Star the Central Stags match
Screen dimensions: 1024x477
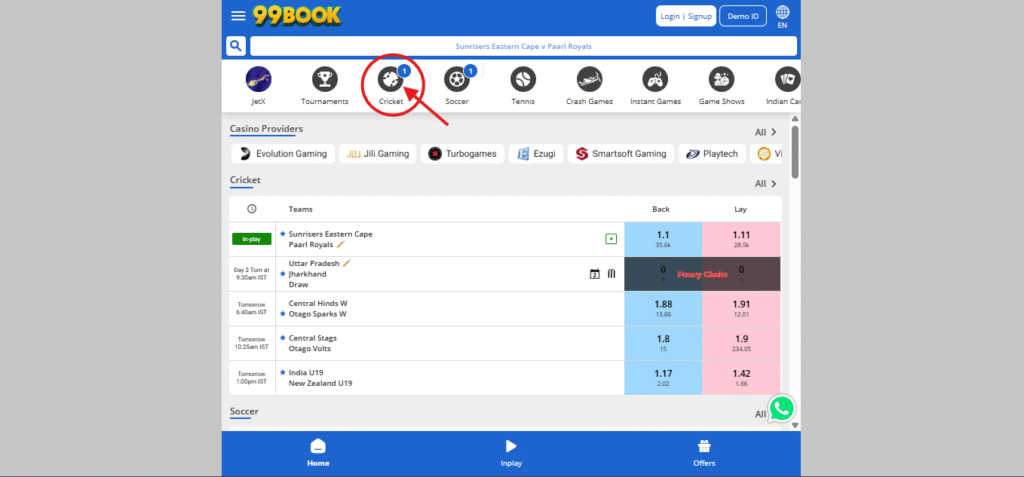click(x=283, y=337)
